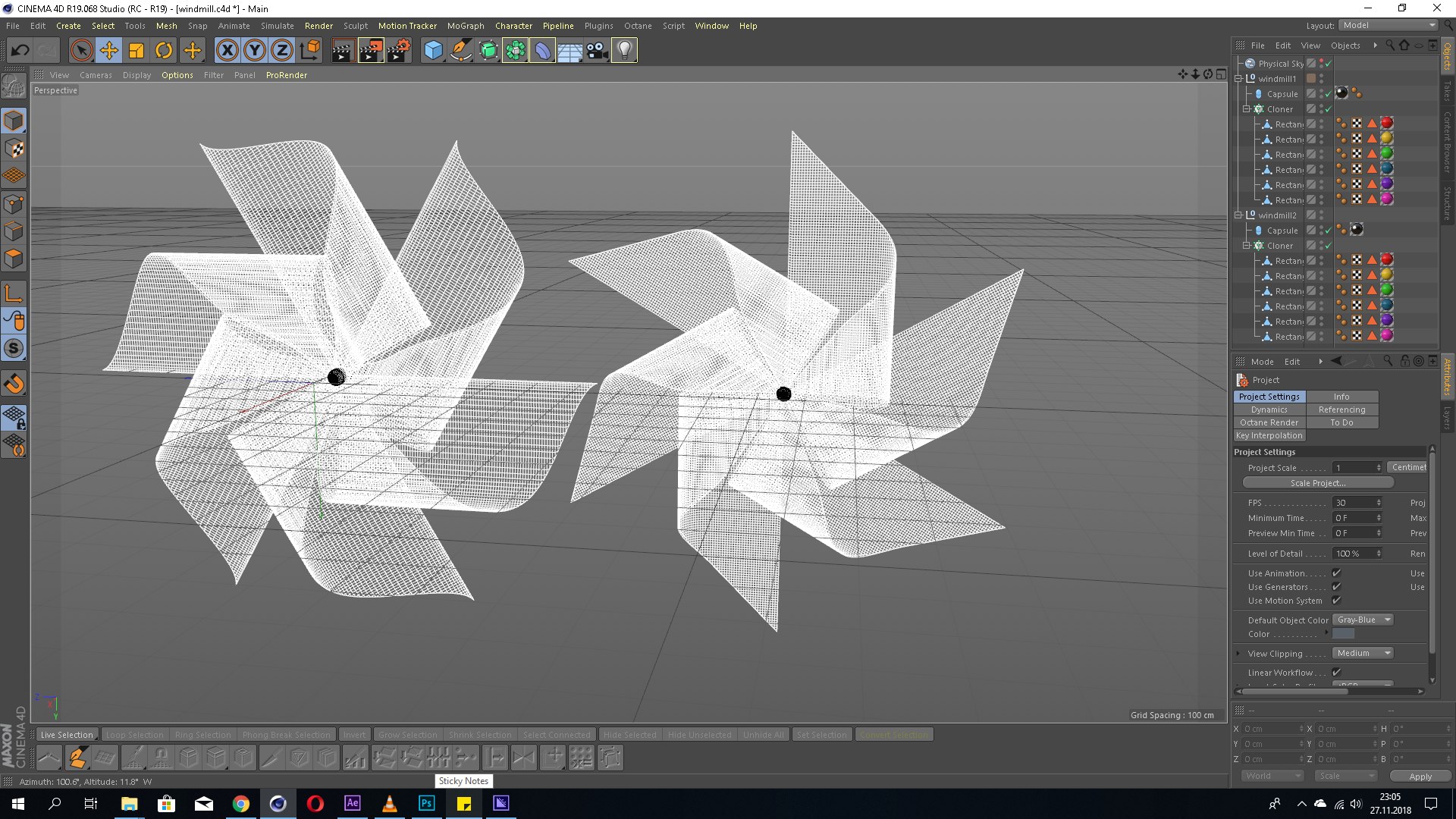Switch to the Dynamics tab
The width and height of the screenshot is (1456, 819).
pyautogui.click(x=1269, y=410)
